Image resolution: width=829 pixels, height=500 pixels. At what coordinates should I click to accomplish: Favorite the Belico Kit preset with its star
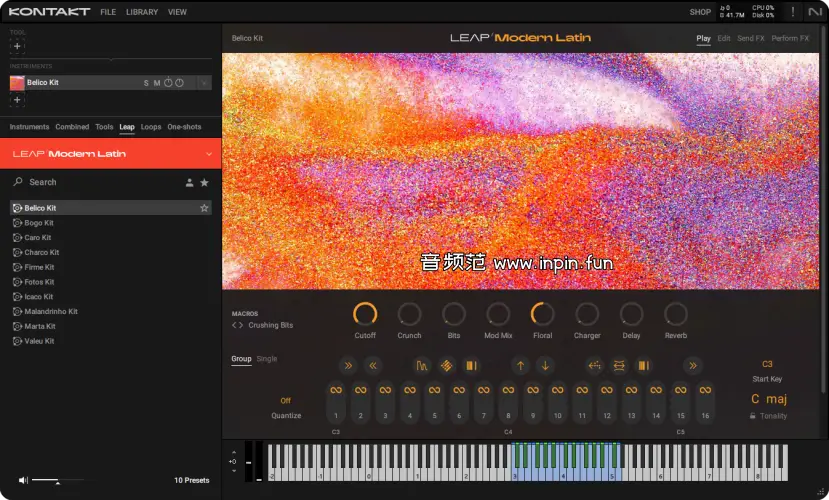204,208
